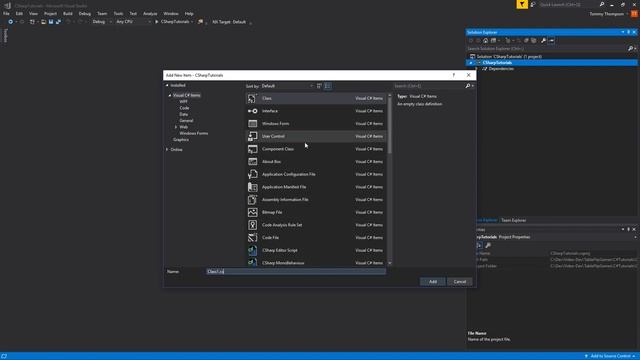Click the Search Solution Explorer field
The height and width of the screenshot is (360, 640).
point(546,49)
